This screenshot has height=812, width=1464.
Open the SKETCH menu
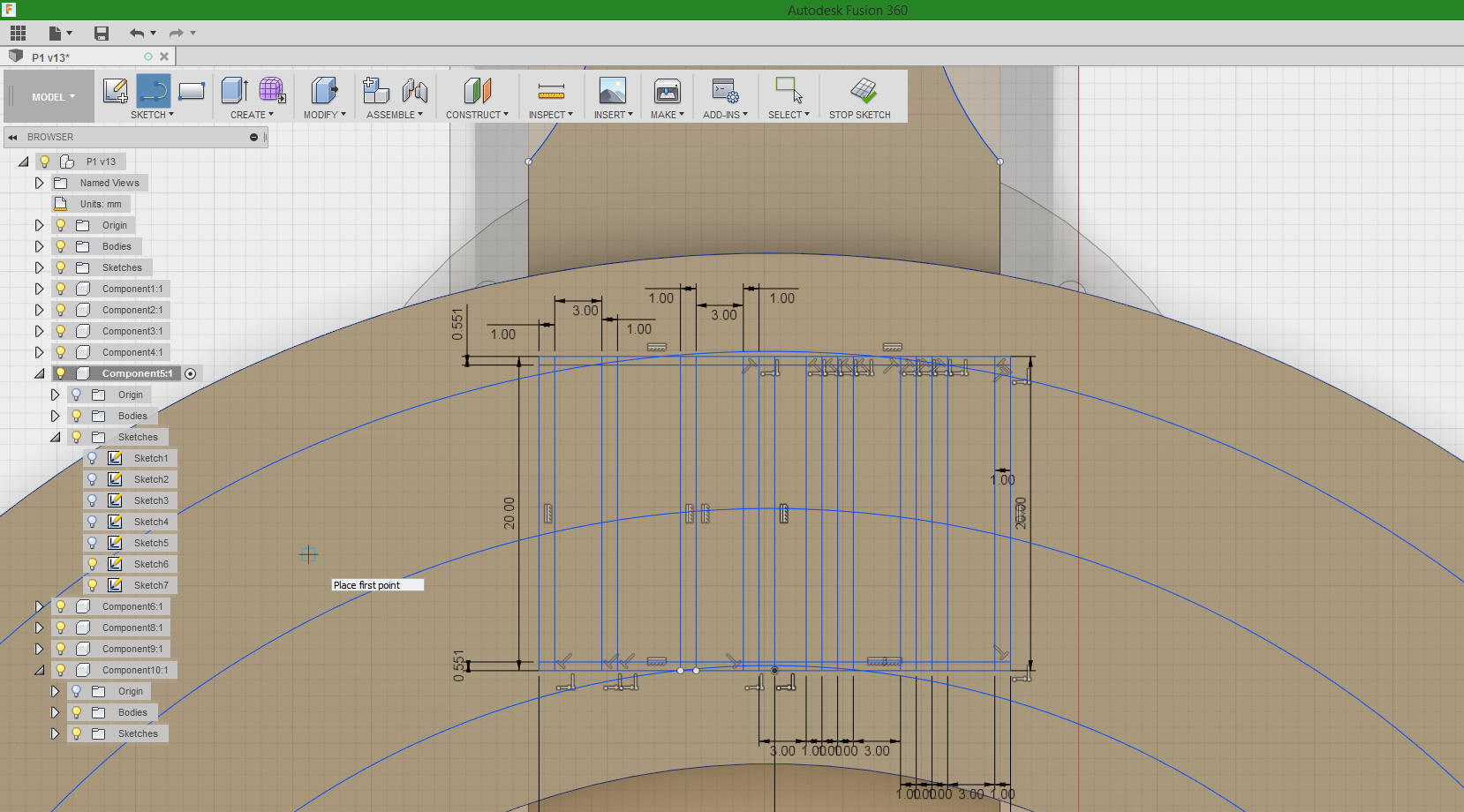click(152, 115)
